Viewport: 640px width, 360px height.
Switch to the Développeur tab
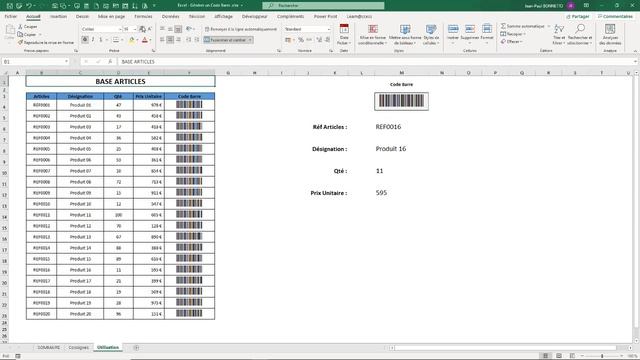pyautogui.click(x=255, y=16)
